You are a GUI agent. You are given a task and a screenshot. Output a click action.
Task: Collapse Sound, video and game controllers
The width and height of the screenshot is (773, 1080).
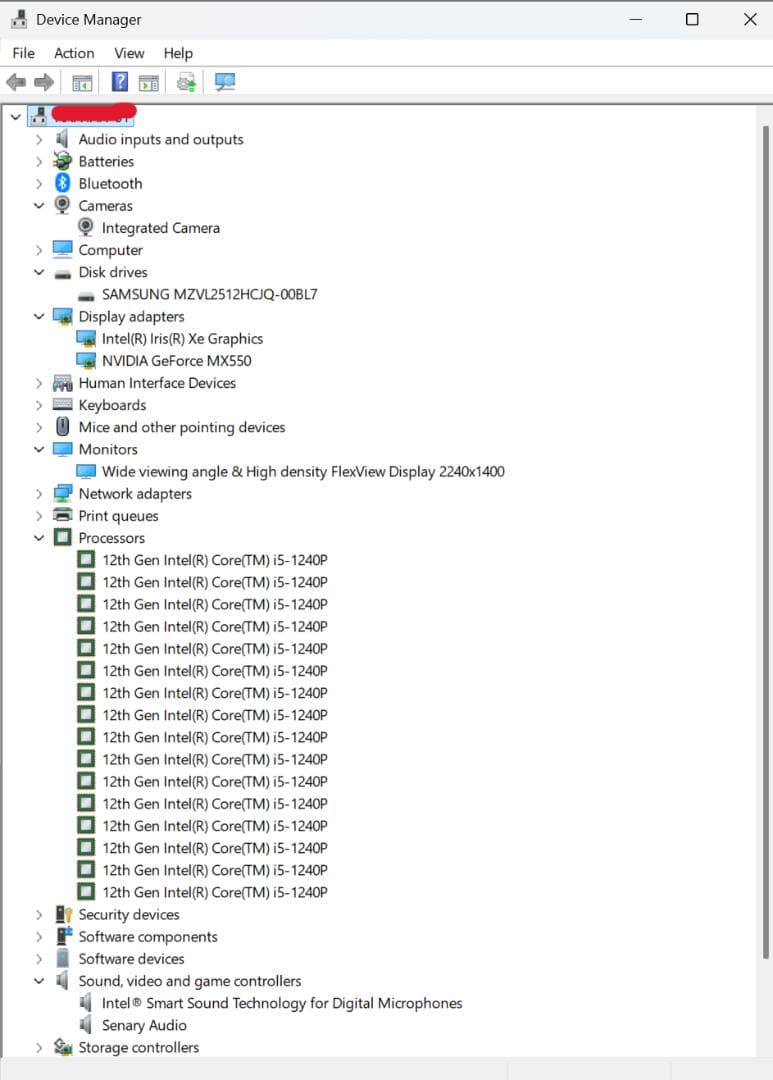click(x=39, y=980)
